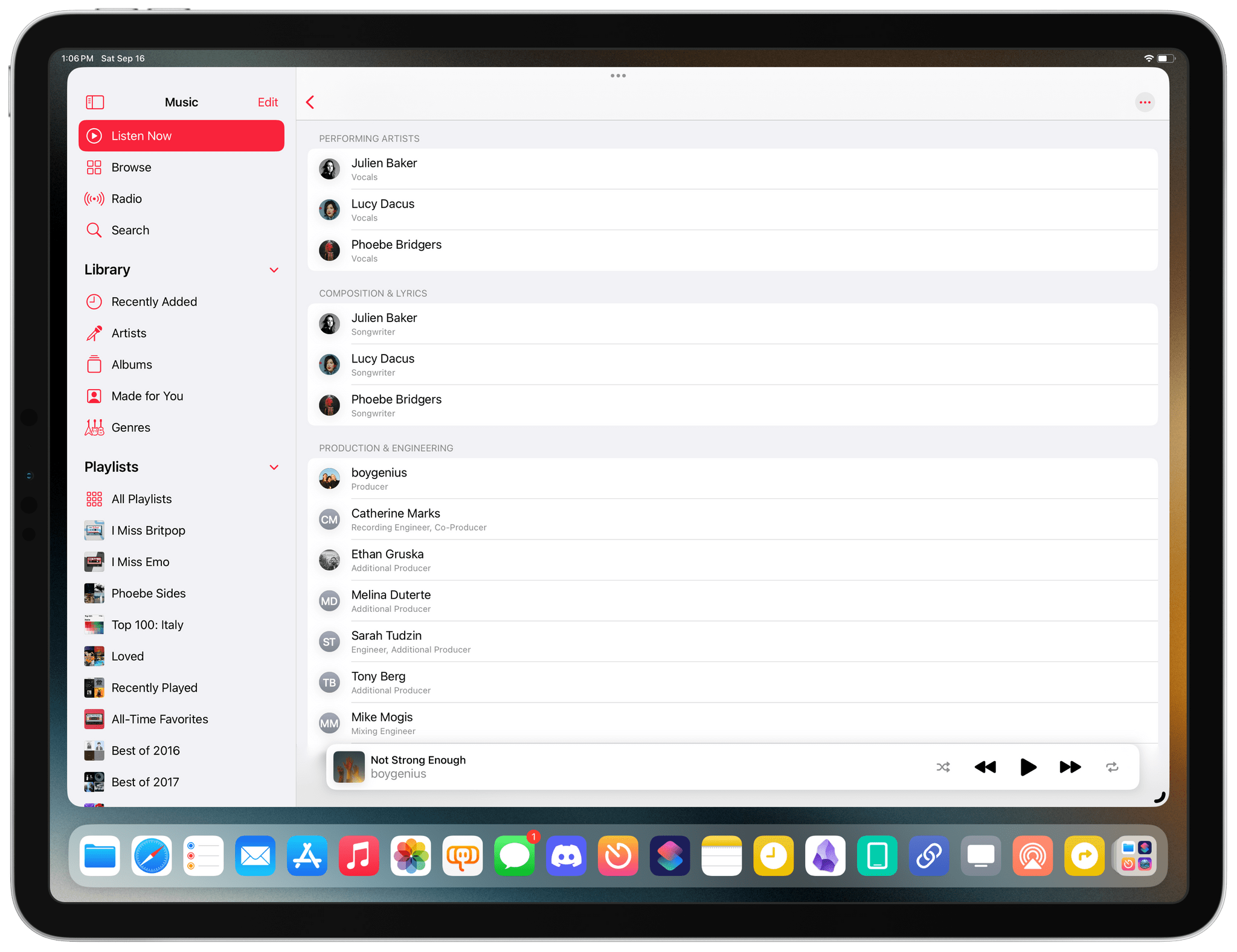Image resolution: width=1237 pixels, height=952 pixels.
Task: Open the All-Time Favorites playlist
Action: 181,719
